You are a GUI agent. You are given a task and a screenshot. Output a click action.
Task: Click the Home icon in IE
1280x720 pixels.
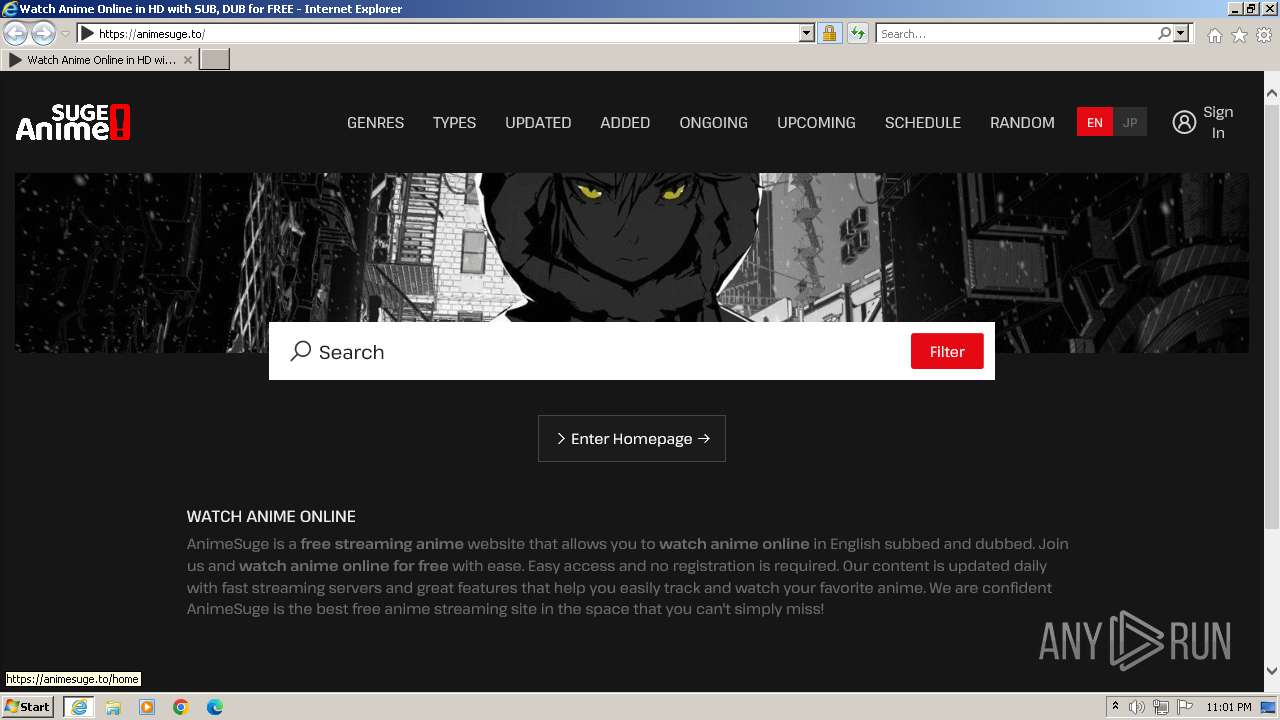1214,35
